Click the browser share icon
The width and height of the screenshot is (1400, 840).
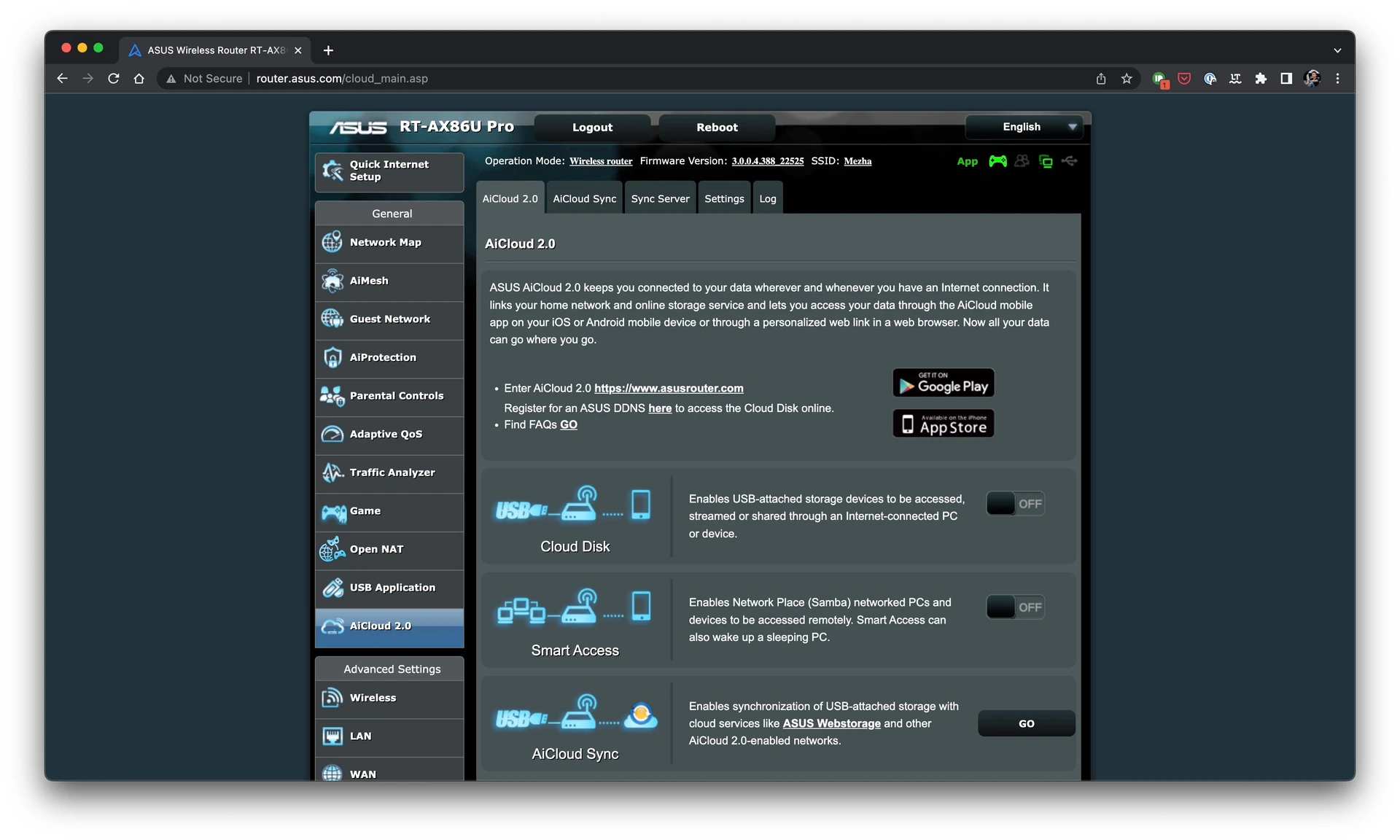tap(1101, 79)
